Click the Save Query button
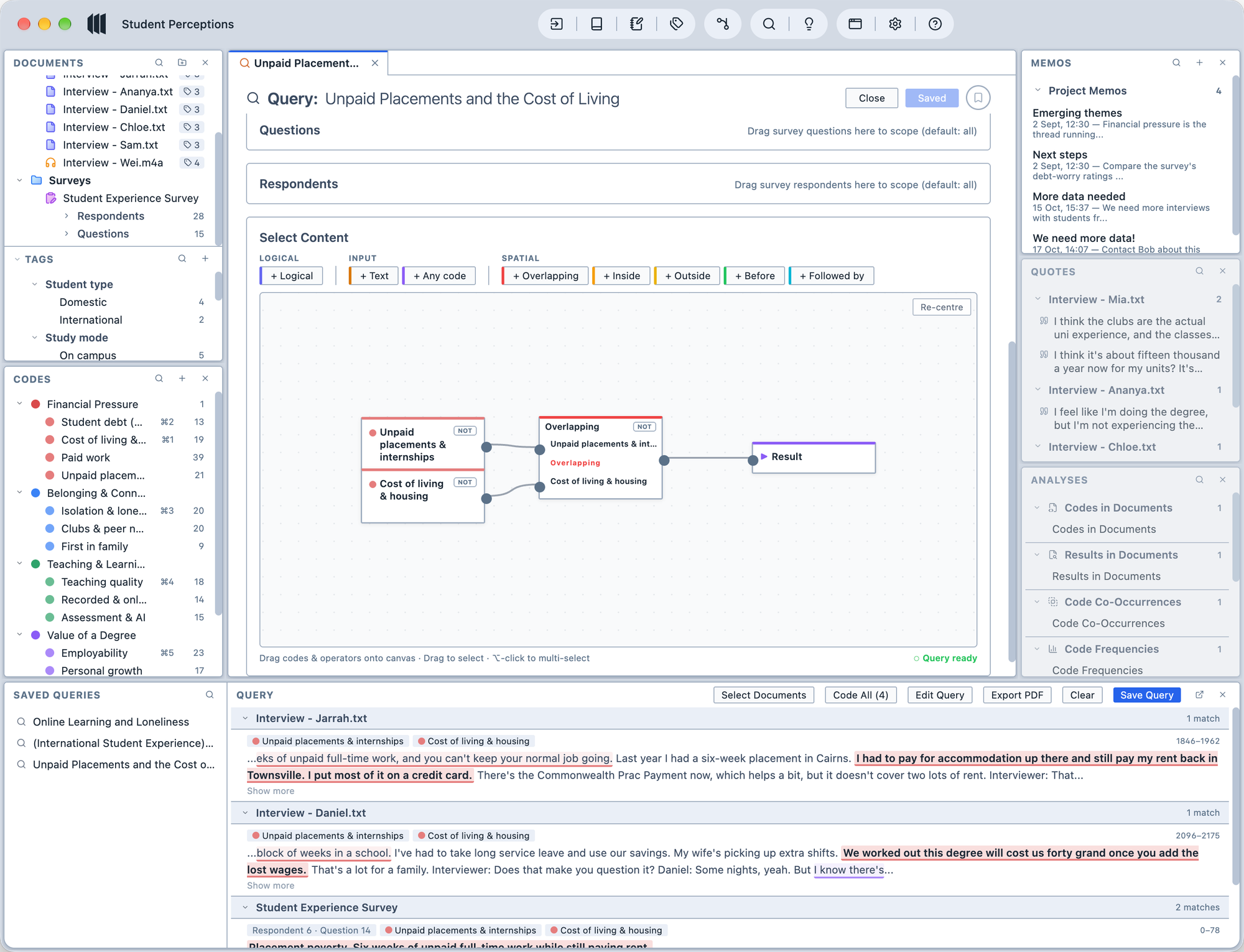1244x952 pixels. pyautogui.click(x=1146, y=695)
